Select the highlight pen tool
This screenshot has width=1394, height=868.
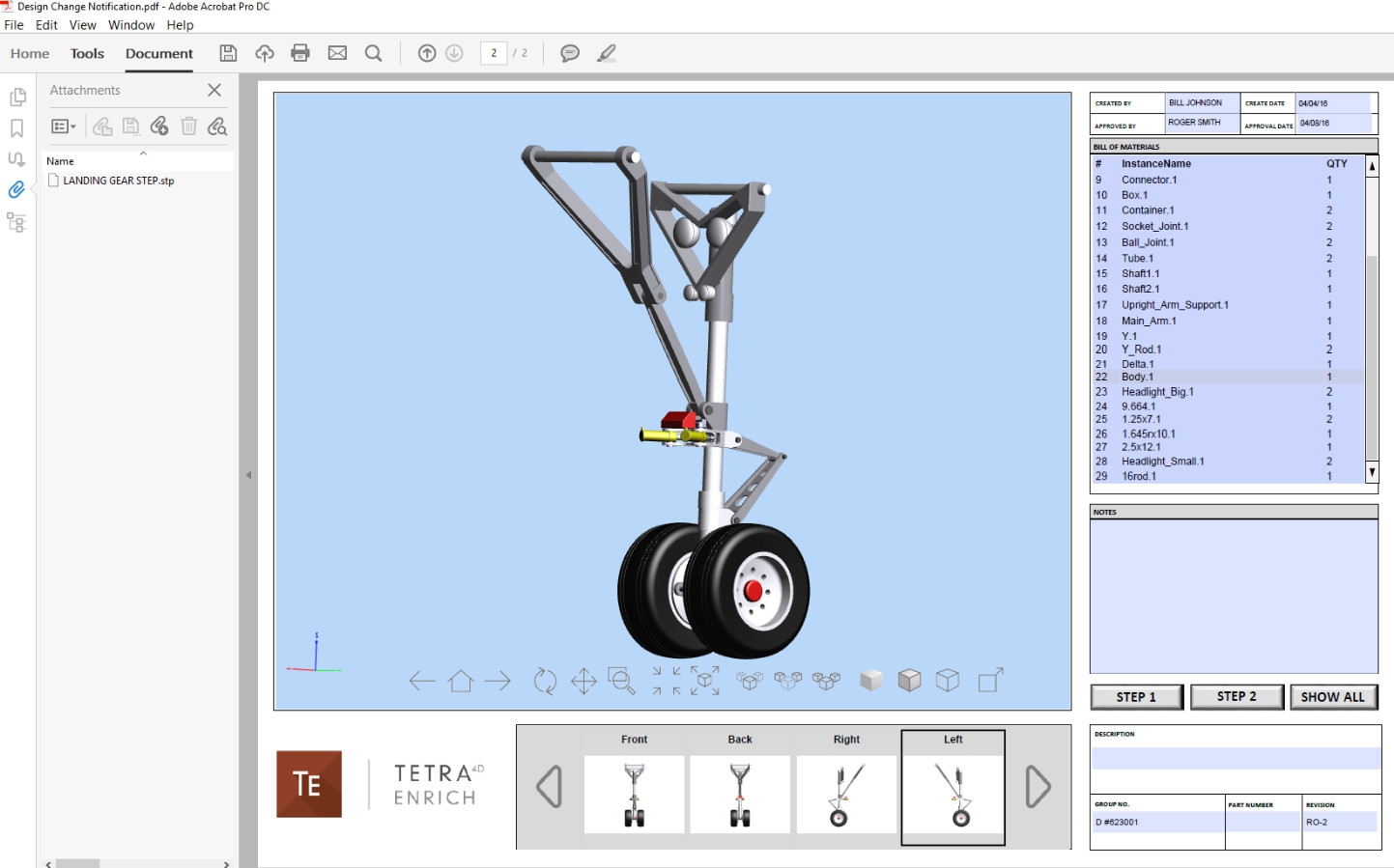pos(607,53)
